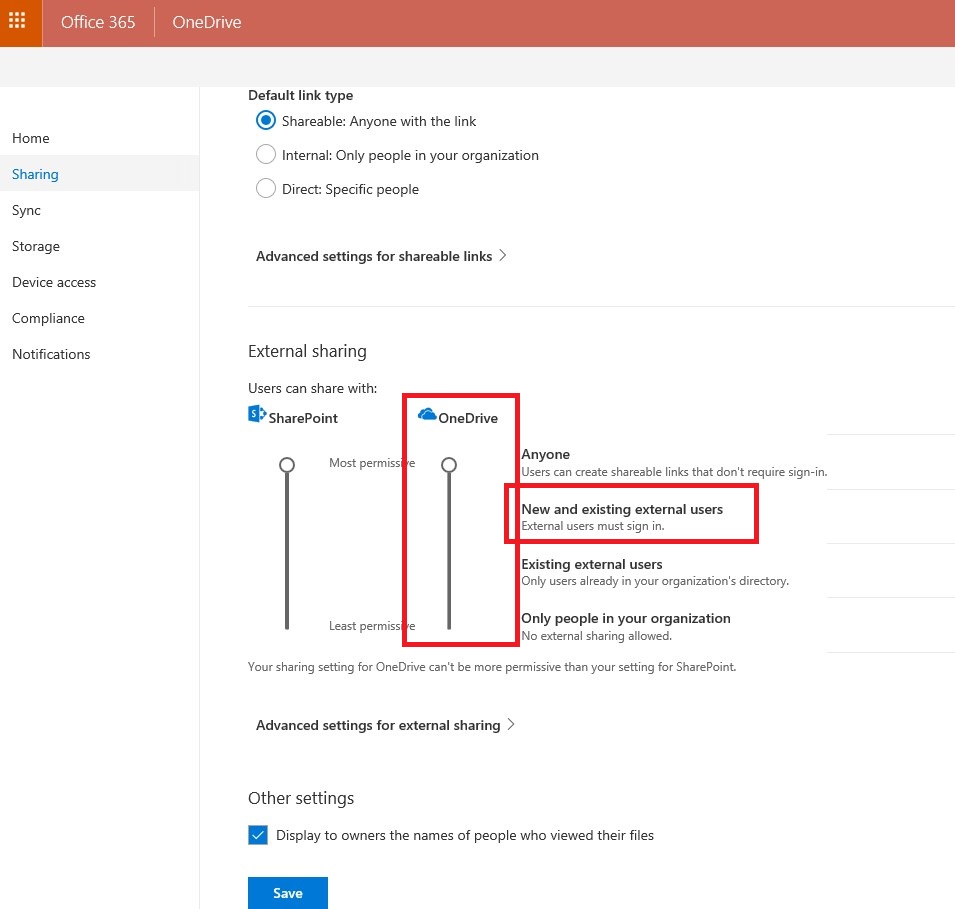Click the OneDrive permissive setting note
The height and width of the screenshot is (909, 955).
point(492,667)
